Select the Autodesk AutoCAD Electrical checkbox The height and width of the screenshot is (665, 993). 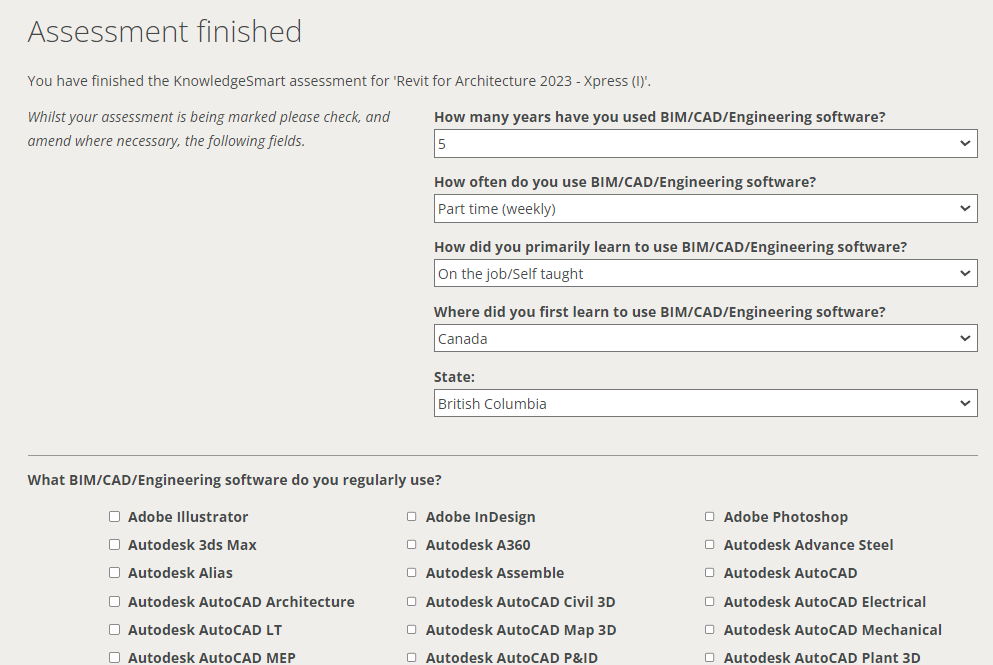[x=709, y=602]
